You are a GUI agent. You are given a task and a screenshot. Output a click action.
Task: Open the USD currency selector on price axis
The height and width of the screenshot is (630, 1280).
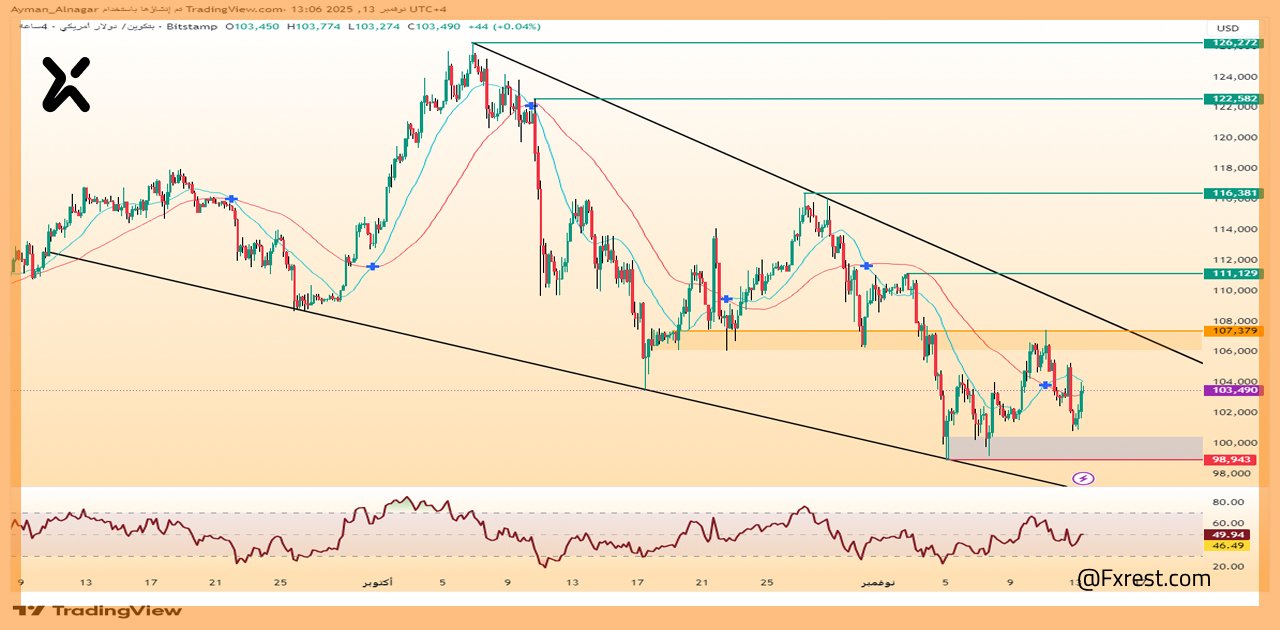click(x=1227, y=27)
